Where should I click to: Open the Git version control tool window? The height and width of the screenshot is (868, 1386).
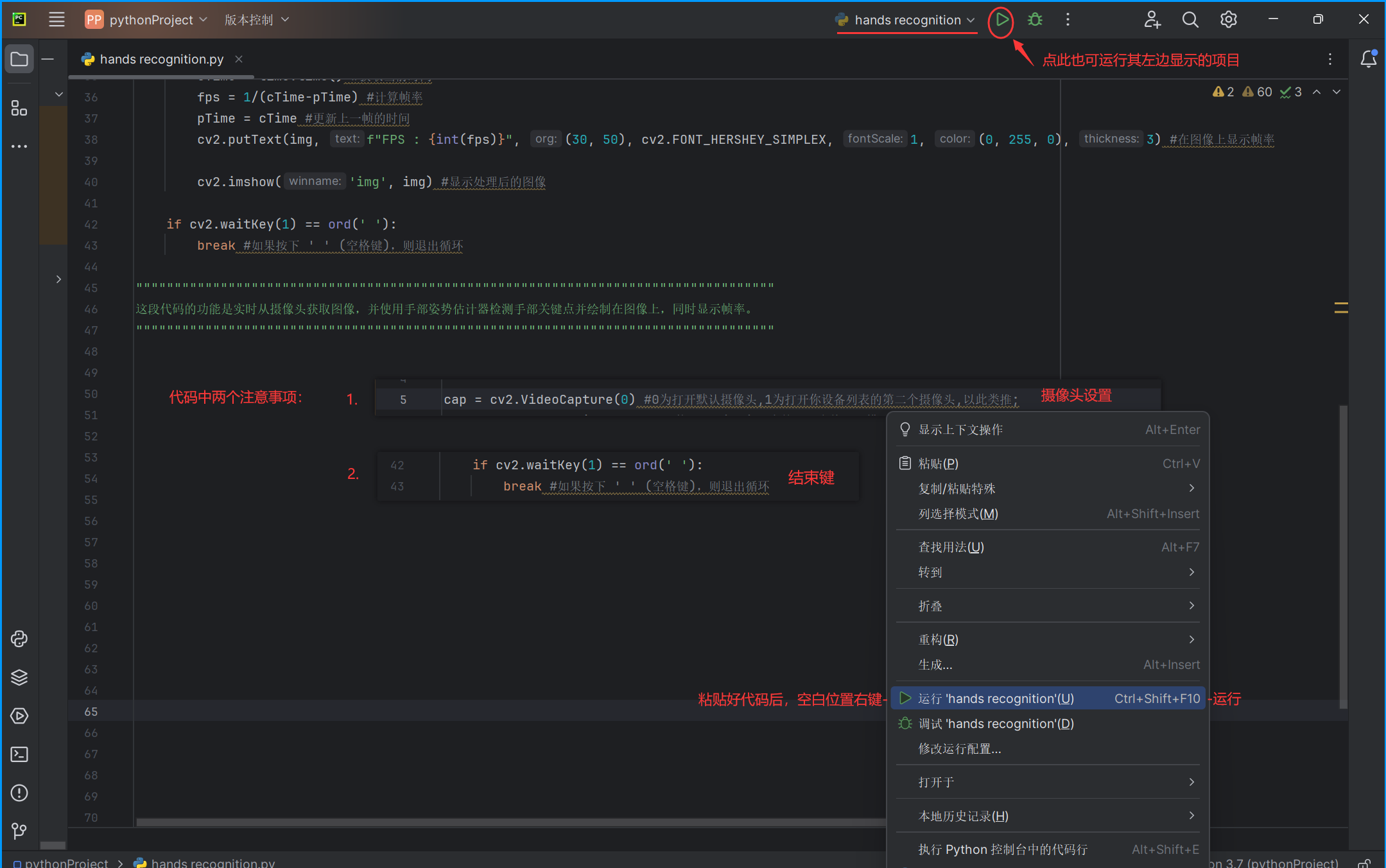(x=19, y=831)
